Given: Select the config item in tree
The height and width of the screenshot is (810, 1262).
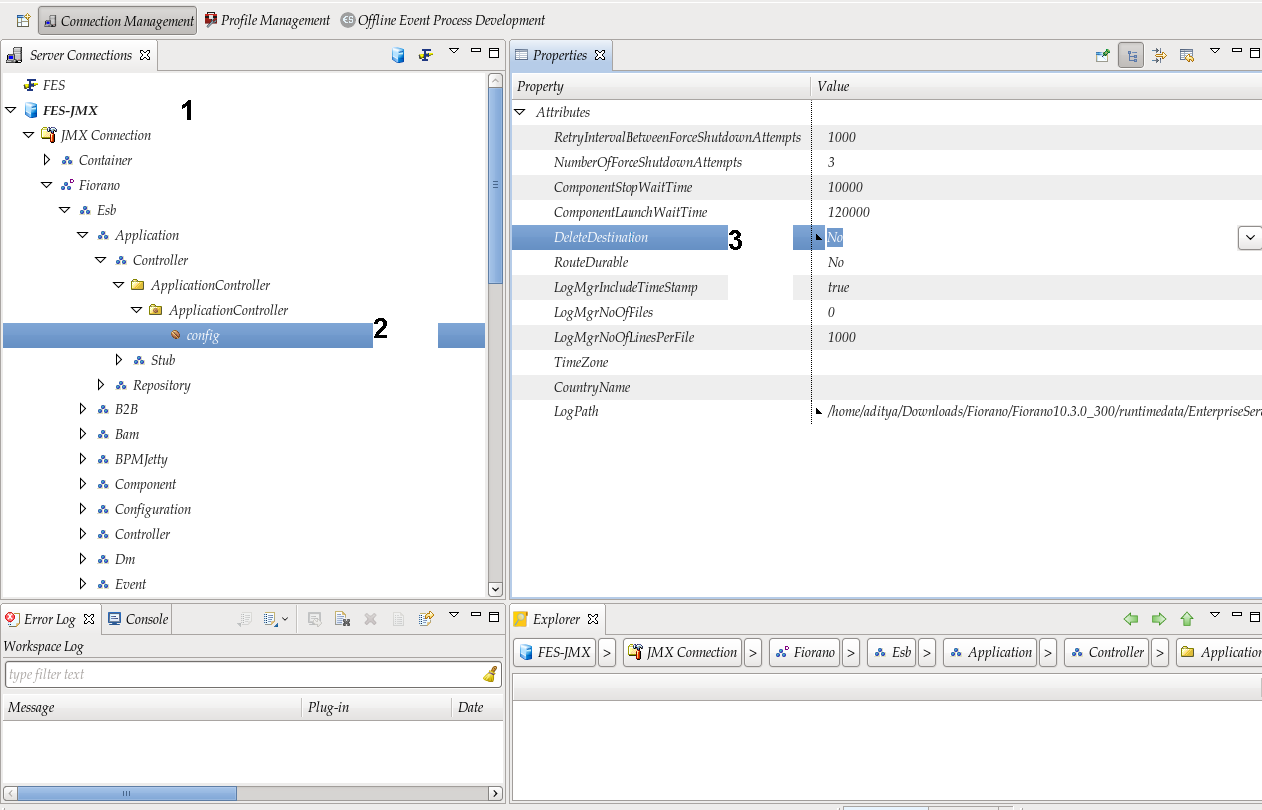Looking at the screenshot, I should tap(203, 335).
